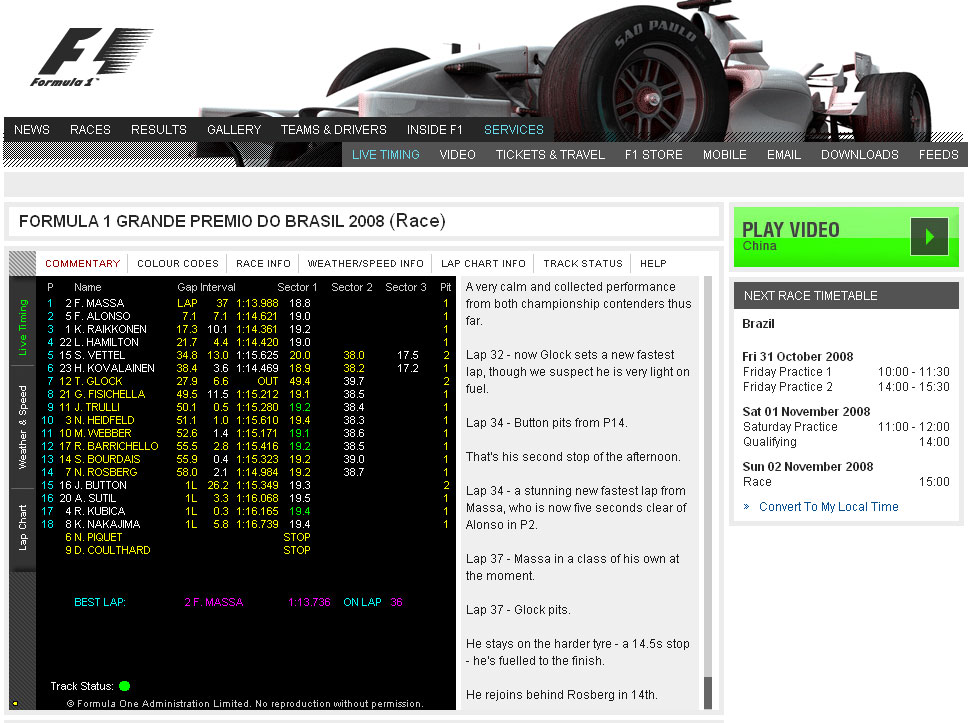
Task: Switch to the TRACK STATUS tab
Action: (583, 264)
